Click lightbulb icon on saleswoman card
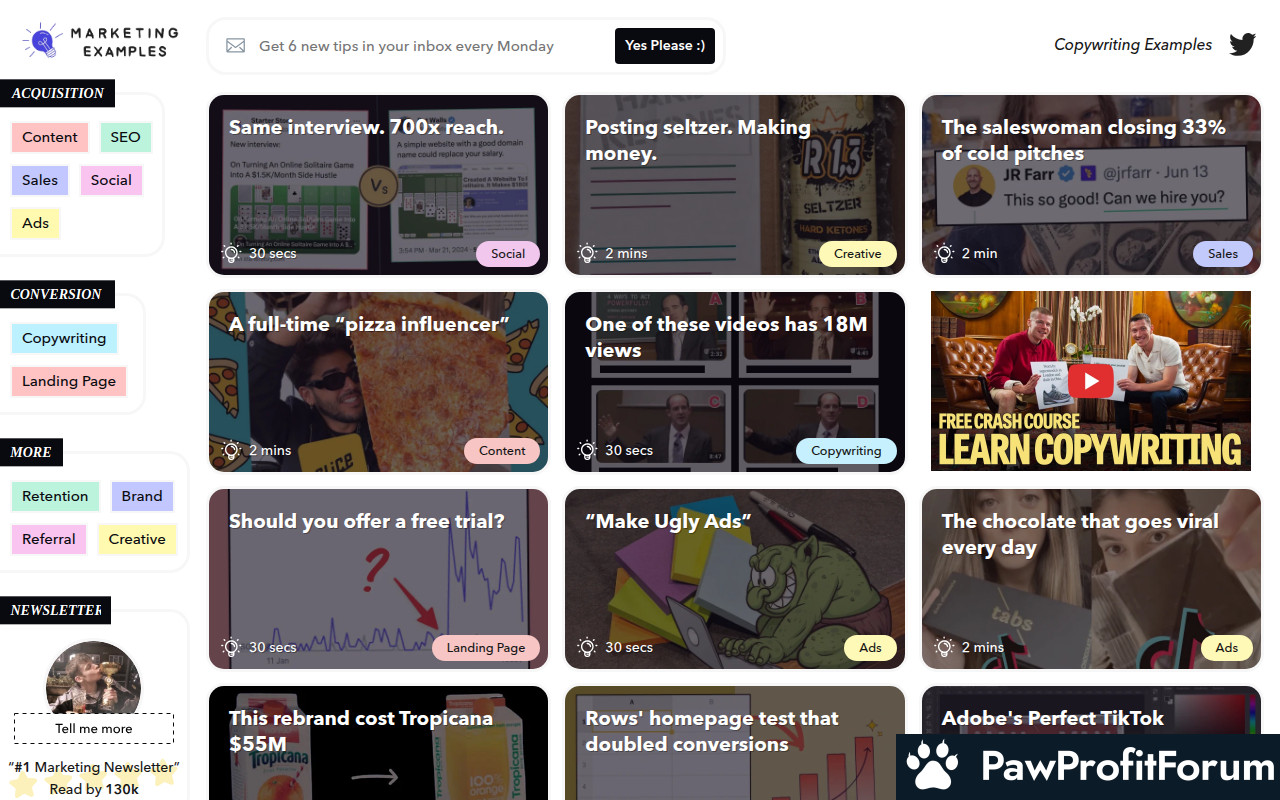 [944, 254]
